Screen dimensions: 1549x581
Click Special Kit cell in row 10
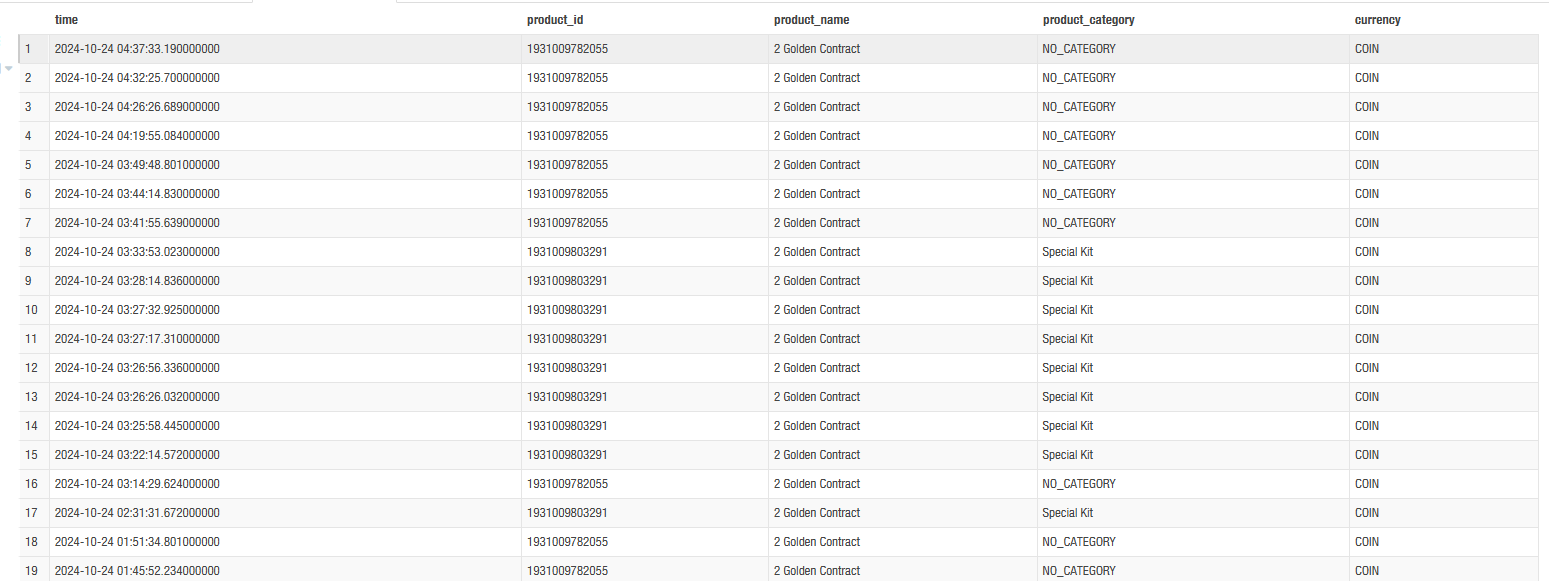(x=1067, y=310)
